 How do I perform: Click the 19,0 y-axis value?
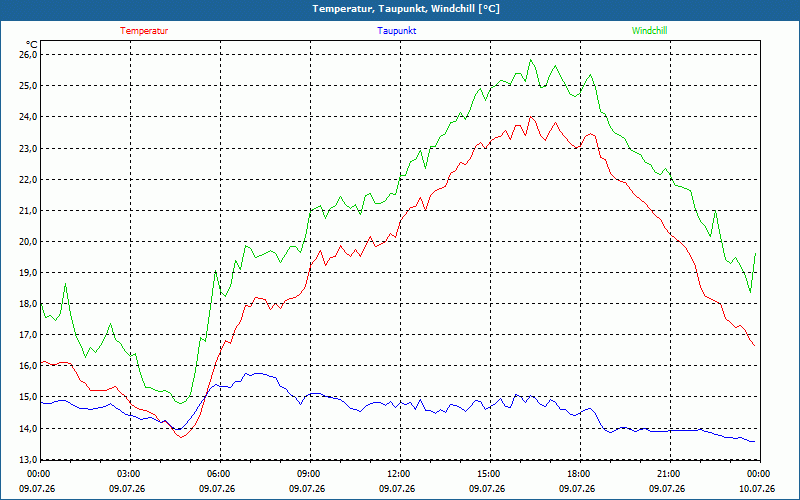point(28,273)
